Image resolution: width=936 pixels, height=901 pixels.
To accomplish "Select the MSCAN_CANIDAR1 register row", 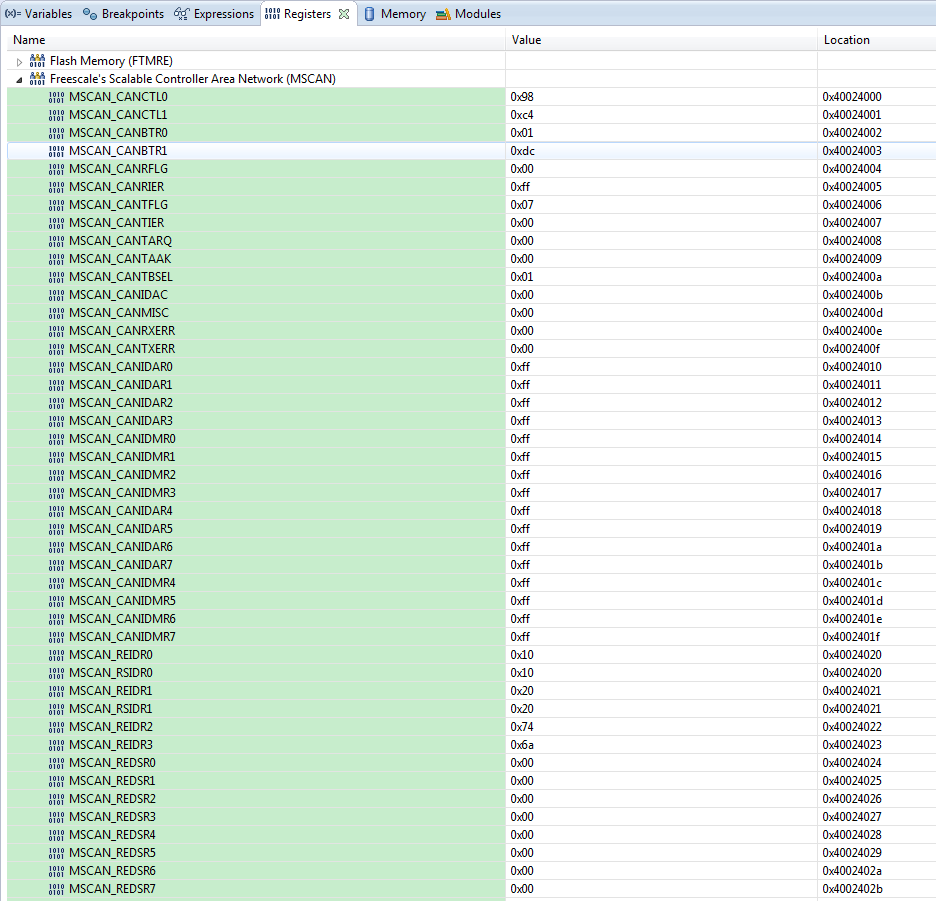I will point(472,385).
